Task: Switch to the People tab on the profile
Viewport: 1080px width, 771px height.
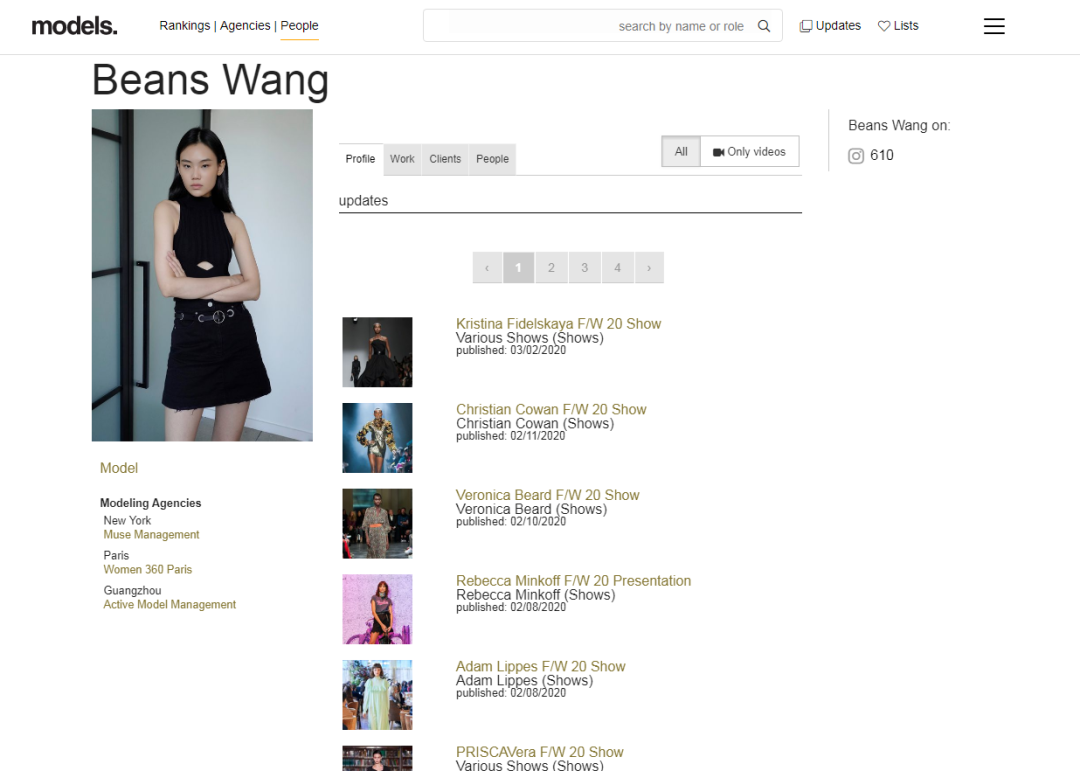Action: 492,159
